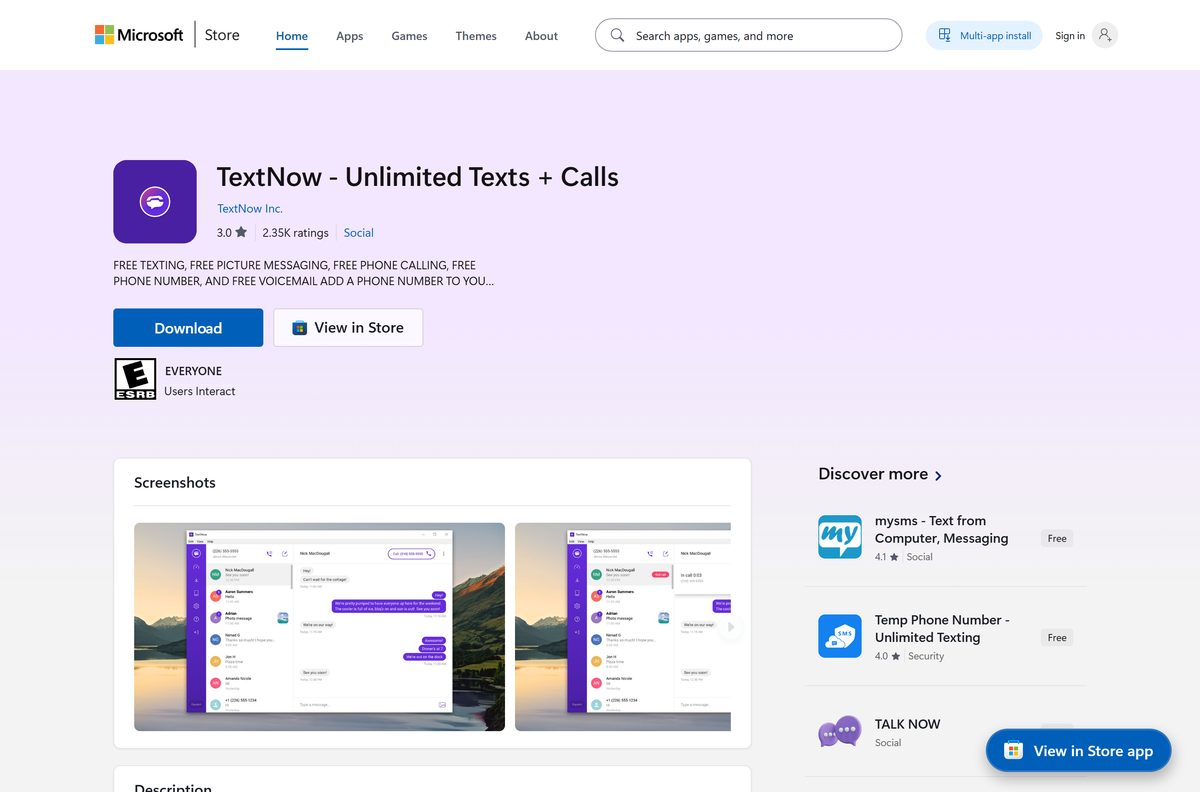
Task: Open the Store home link
Action: click(222, 35)
